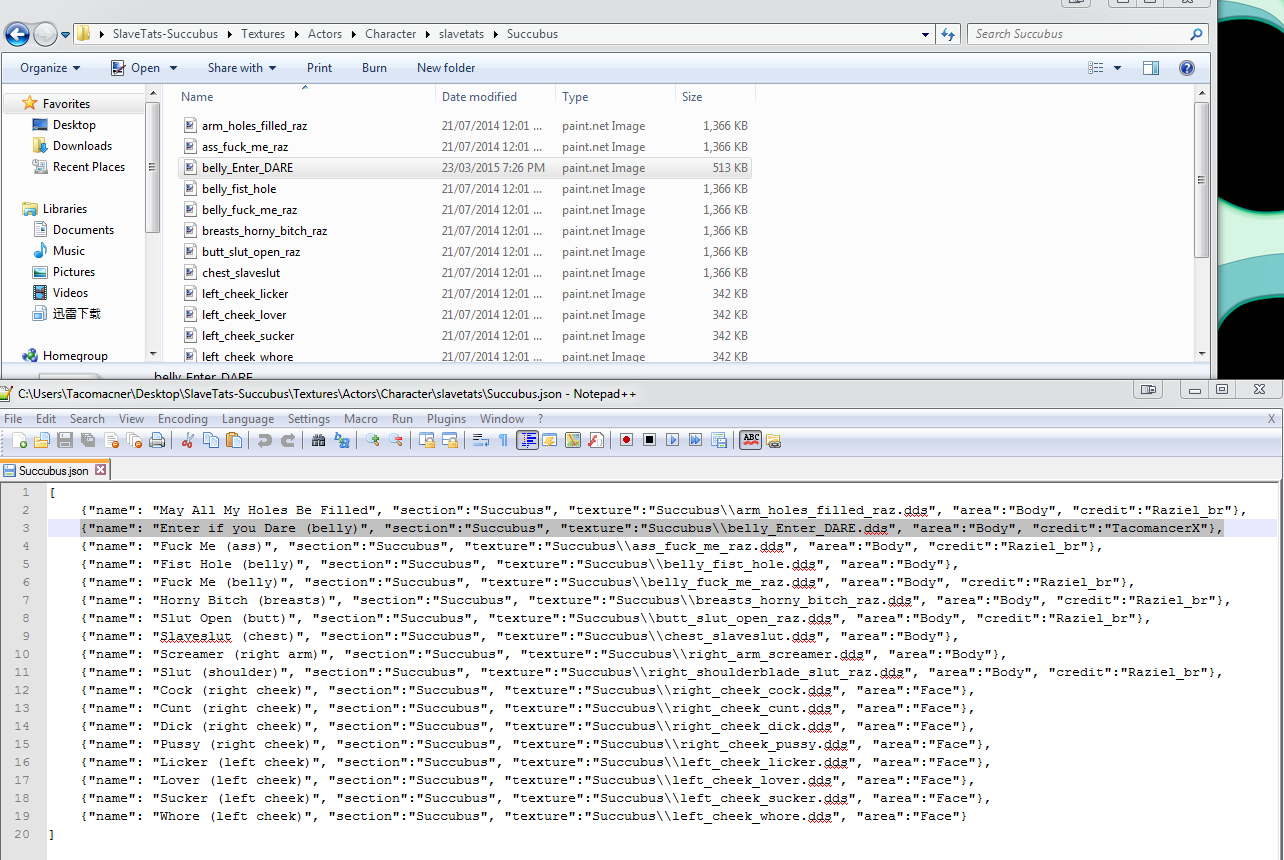Toggle the indent guide toolbar button
The height and width of the screenshot is (860, 1284).
click(x=527, y=440)
